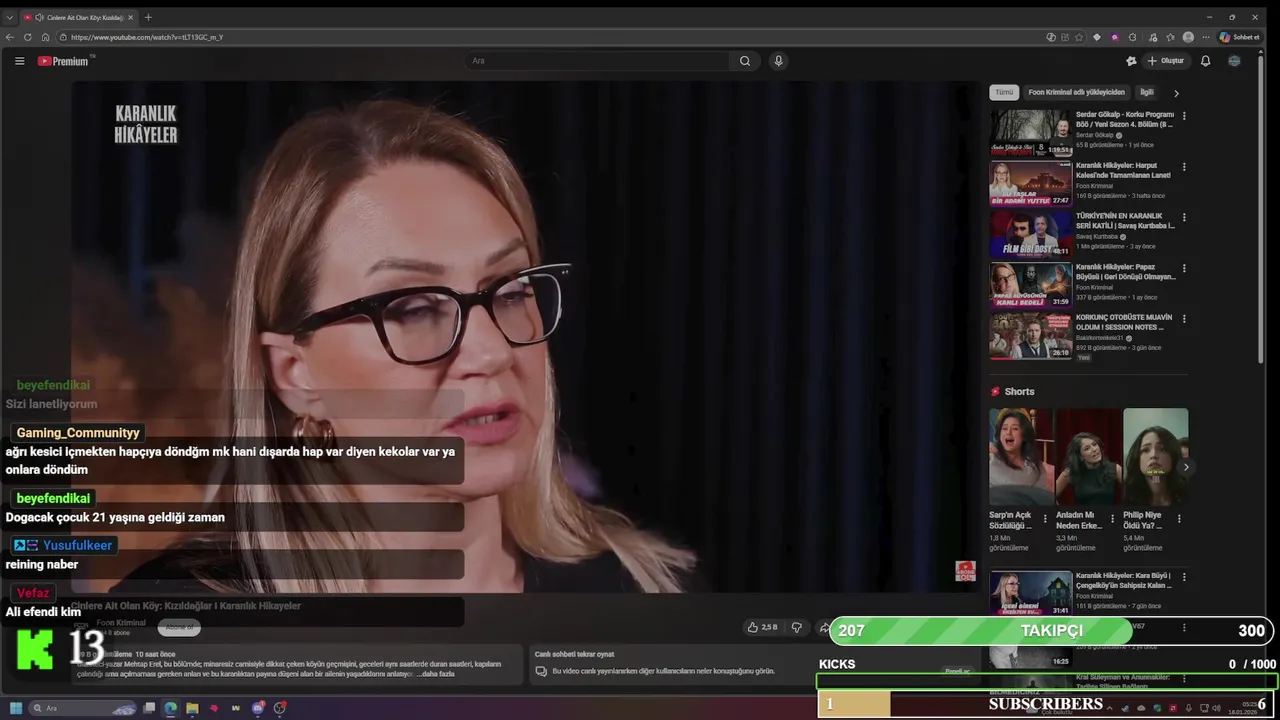Close the Cinlere Ait Olan Köy tab
This screenshot has width=1280, height=720.
[132, 17]
